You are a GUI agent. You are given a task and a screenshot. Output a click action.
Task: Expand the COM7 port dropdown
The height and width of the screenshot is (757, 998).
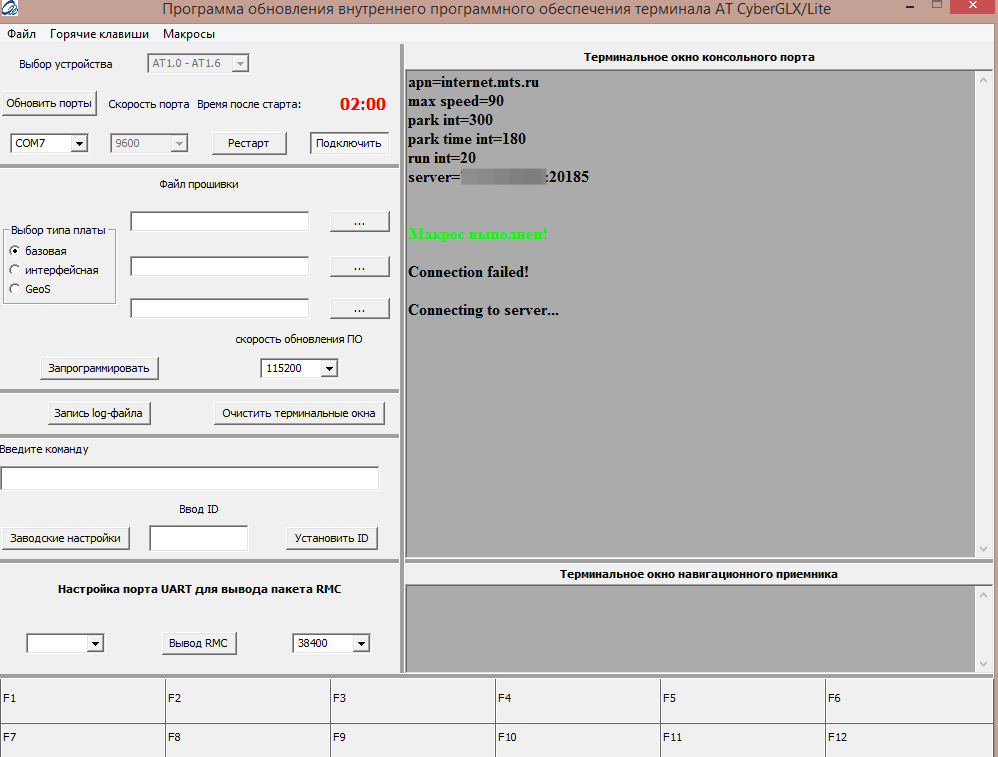click(x=79, y=143)
